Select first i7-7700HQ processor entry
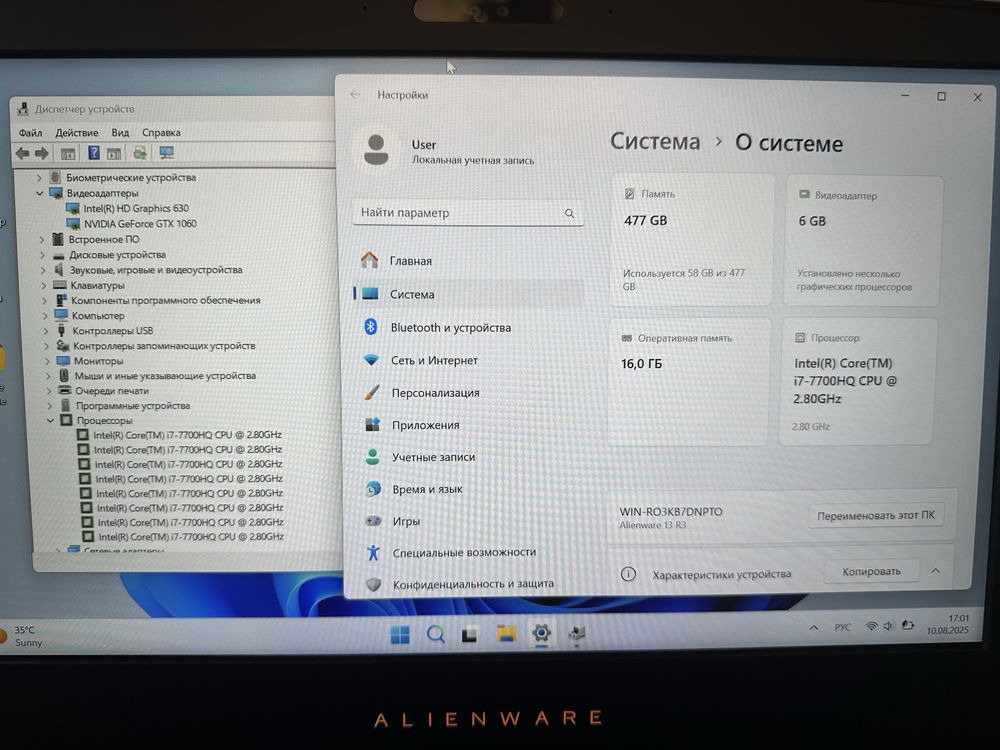The image size is (1000, 750). tap(188, 435)
